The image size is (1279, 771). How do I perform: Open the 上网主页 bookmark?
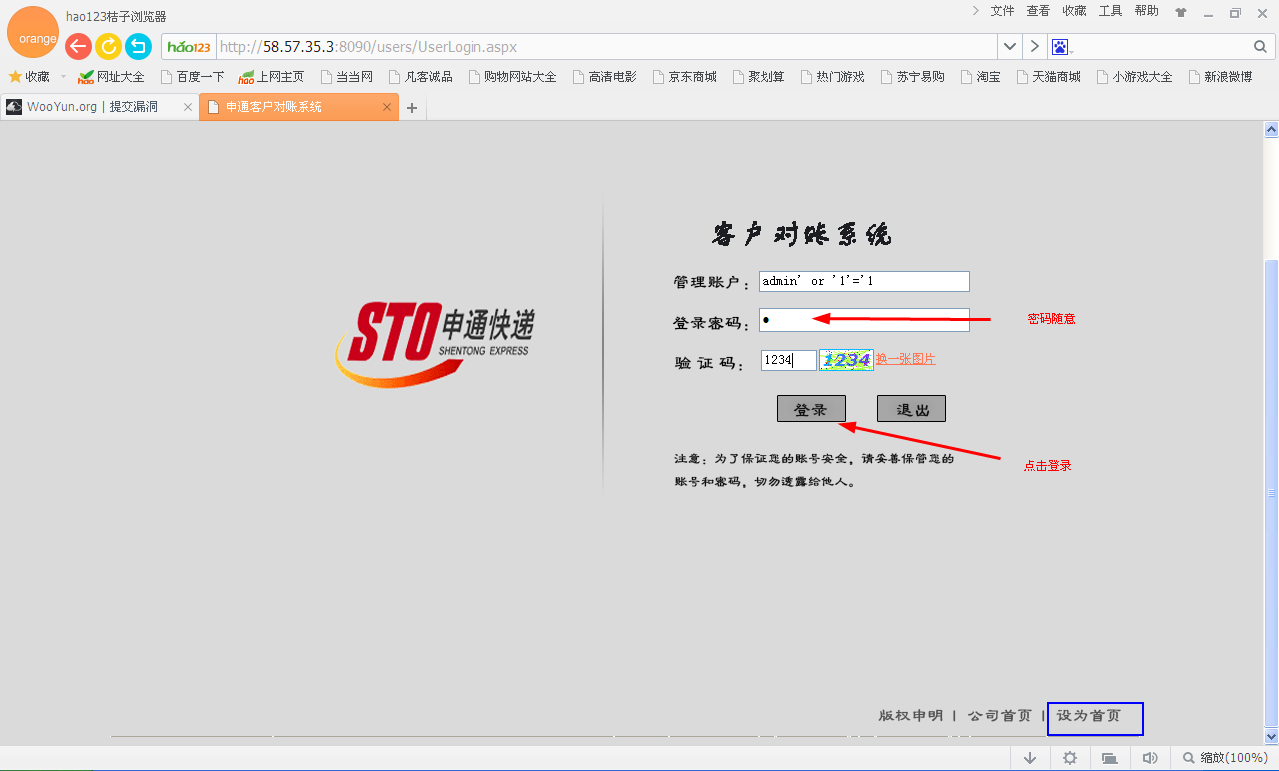point(271,77)
